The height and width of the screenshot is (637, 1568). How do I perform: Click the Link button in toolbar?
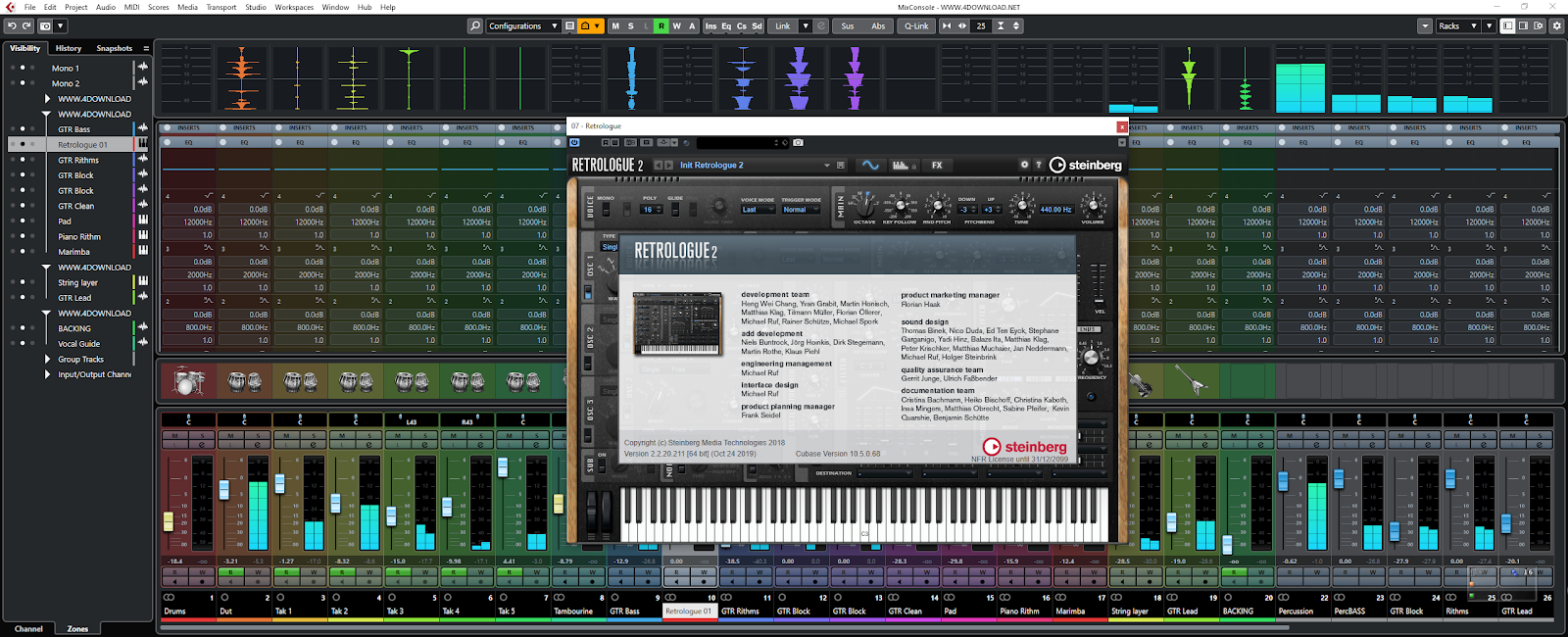coord(783,26)
